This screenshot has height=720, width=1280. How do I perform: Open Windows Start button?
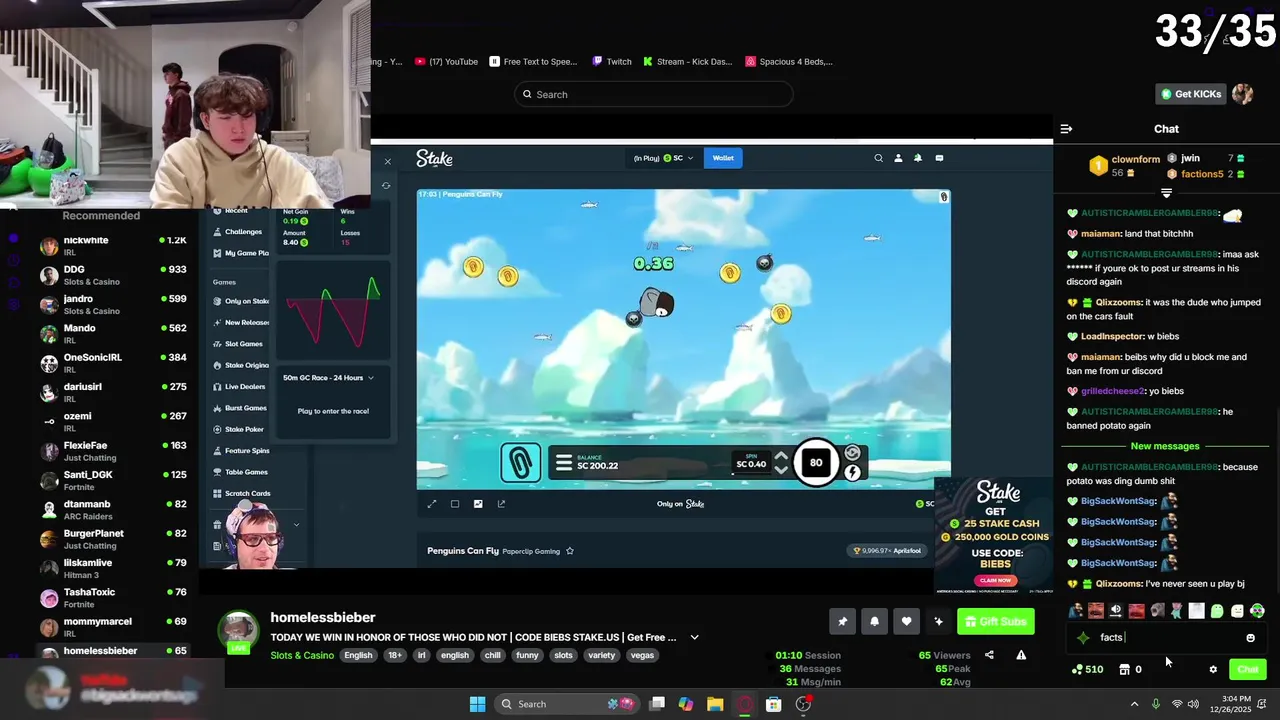coord(477,704)
